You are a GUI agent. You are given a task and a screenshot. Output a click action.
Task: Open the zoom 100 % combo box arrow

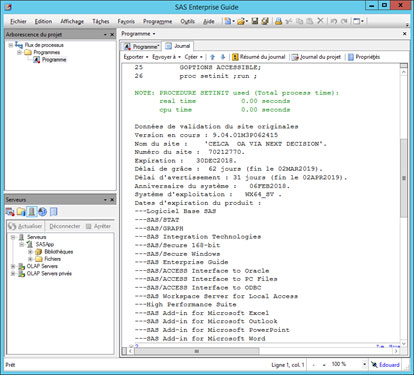point(364,364)
